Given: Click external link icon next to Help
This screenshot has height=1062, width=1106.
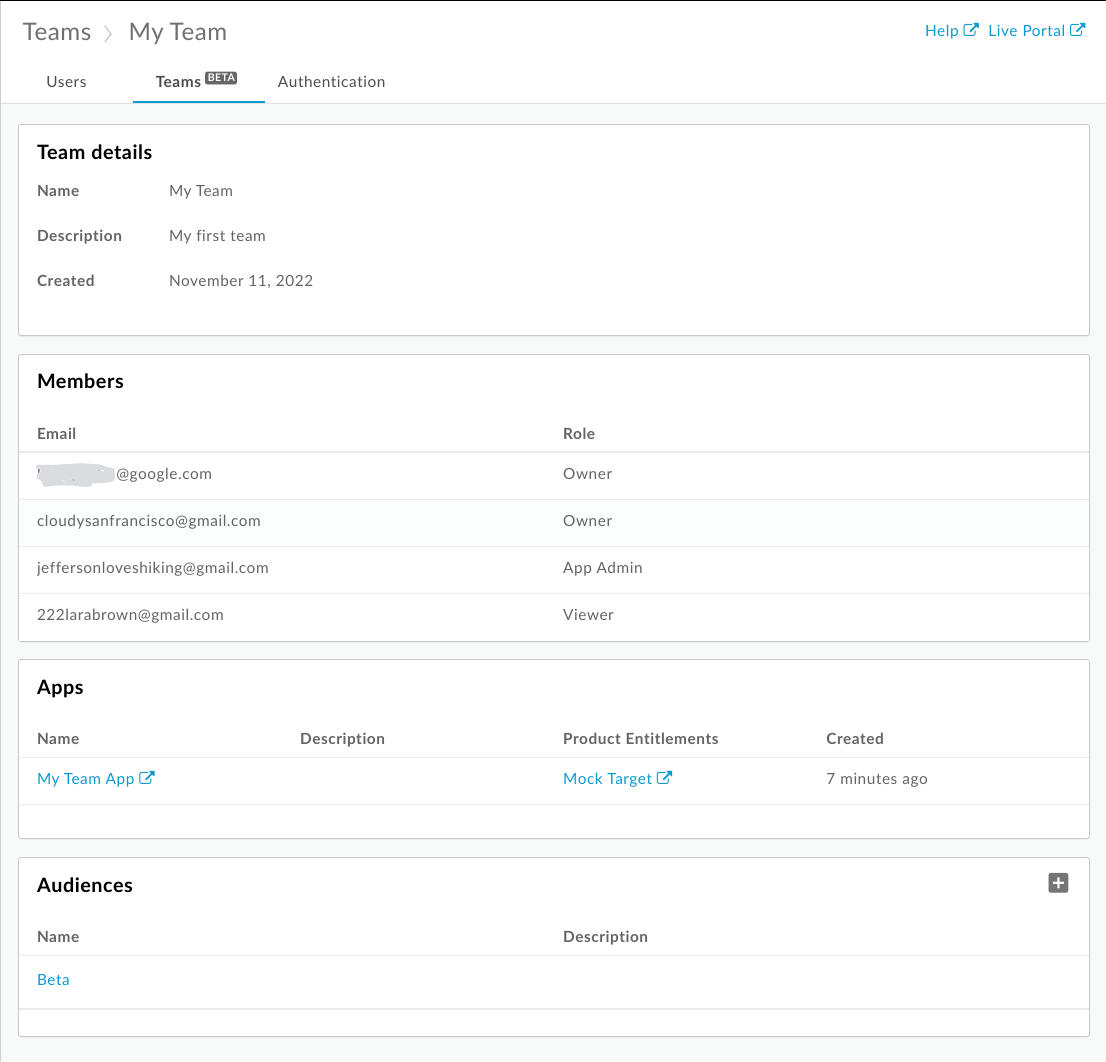Looking at the screenshot, I should tap(971, 30).
